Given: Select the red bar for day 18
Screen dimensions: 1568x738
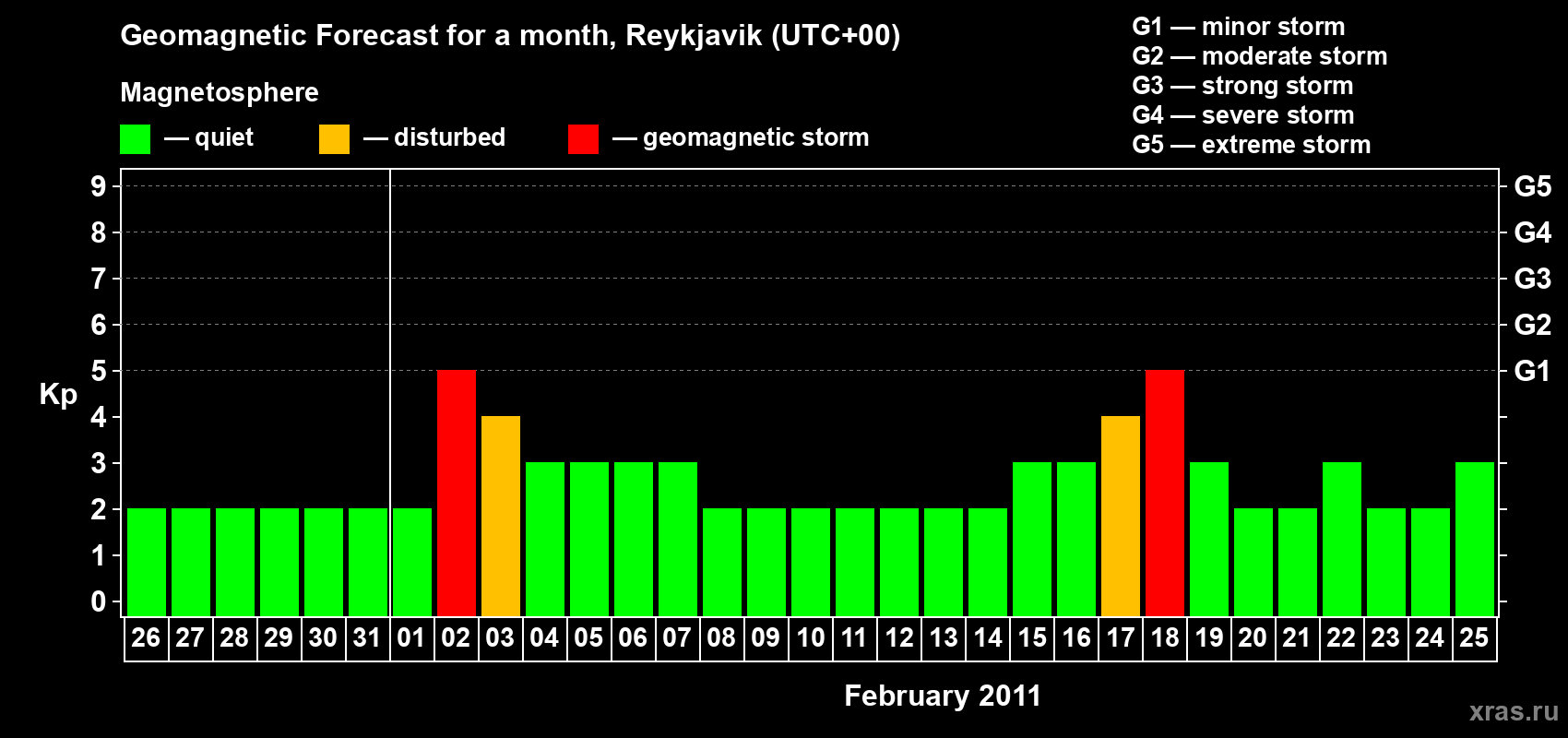Looking at the screenshot, I should pos(1165,493).
